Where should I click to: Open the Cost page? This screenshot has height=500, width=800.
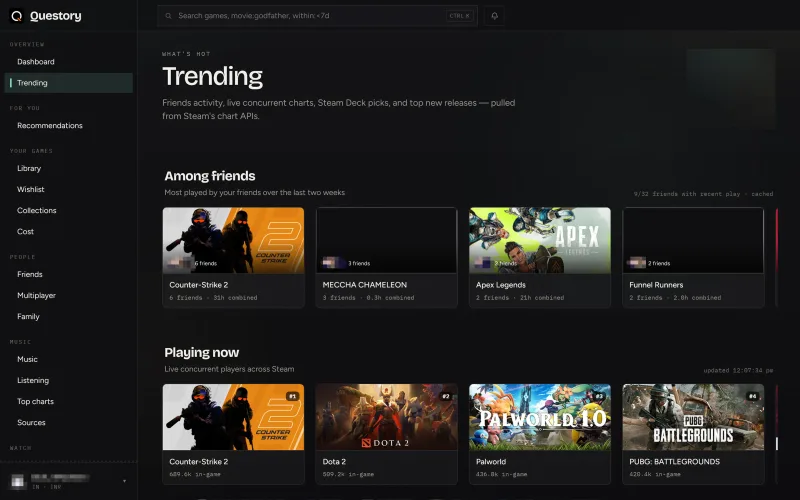[69, 232]
